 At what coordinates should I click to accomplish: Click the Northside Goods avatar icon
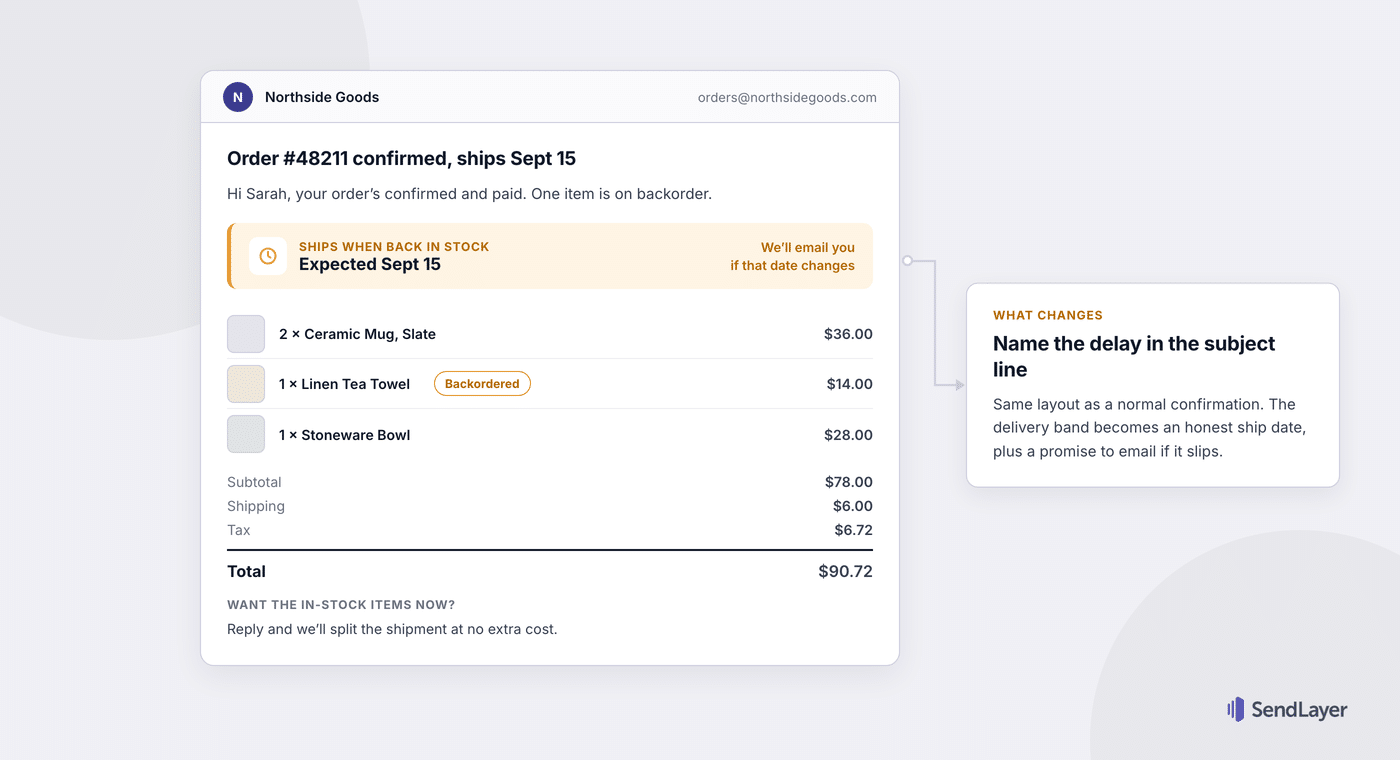tap(238, 97)
